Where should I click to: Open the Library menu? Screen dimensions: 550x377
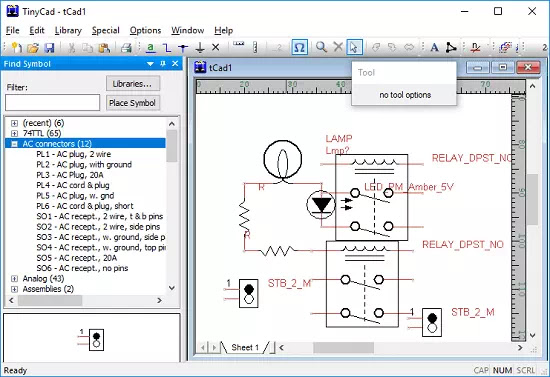click(68, 31)
